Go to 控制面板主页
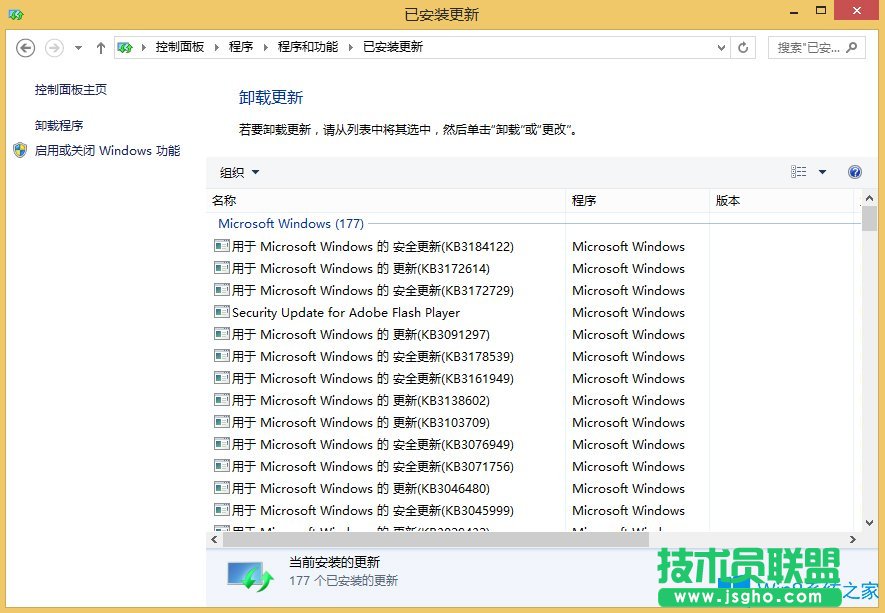 pyautogui.click(x=68, y=89)
